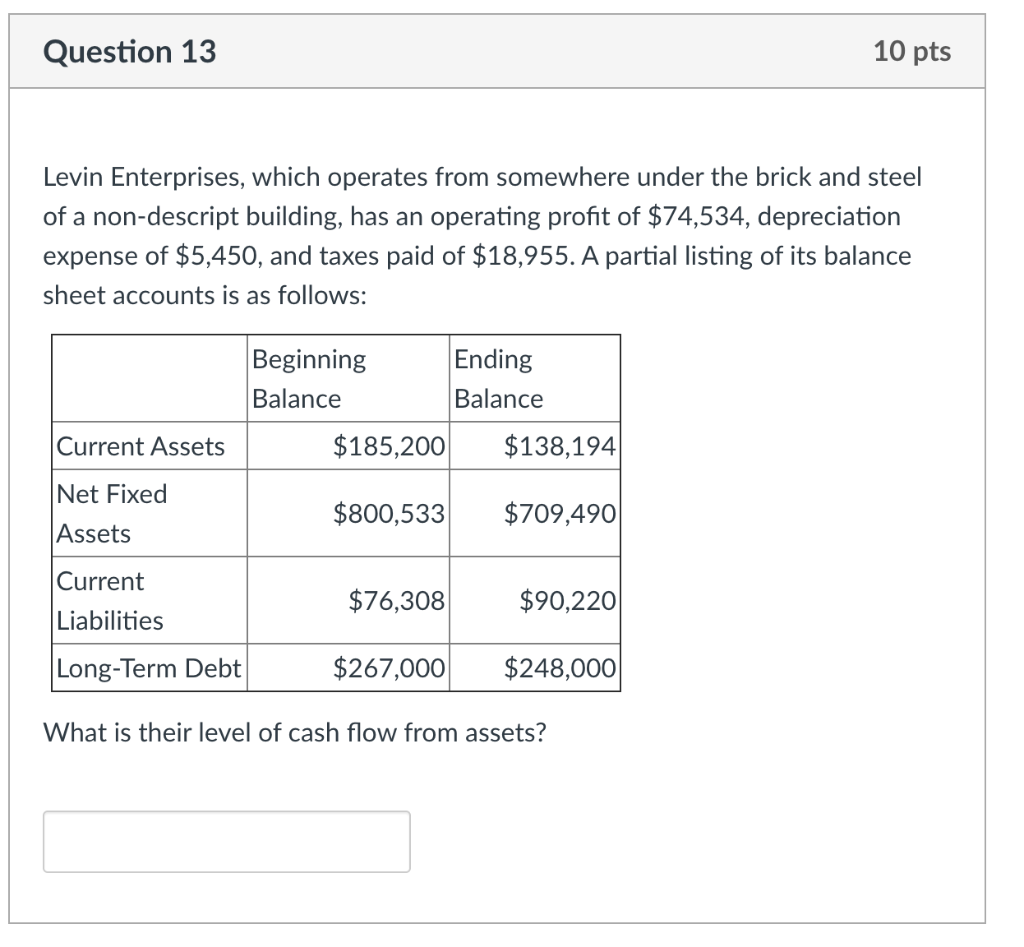Click the empty table header cell
Viewport: 1024px width, 947px height.
pyautogui.click(x=148, y=378)
